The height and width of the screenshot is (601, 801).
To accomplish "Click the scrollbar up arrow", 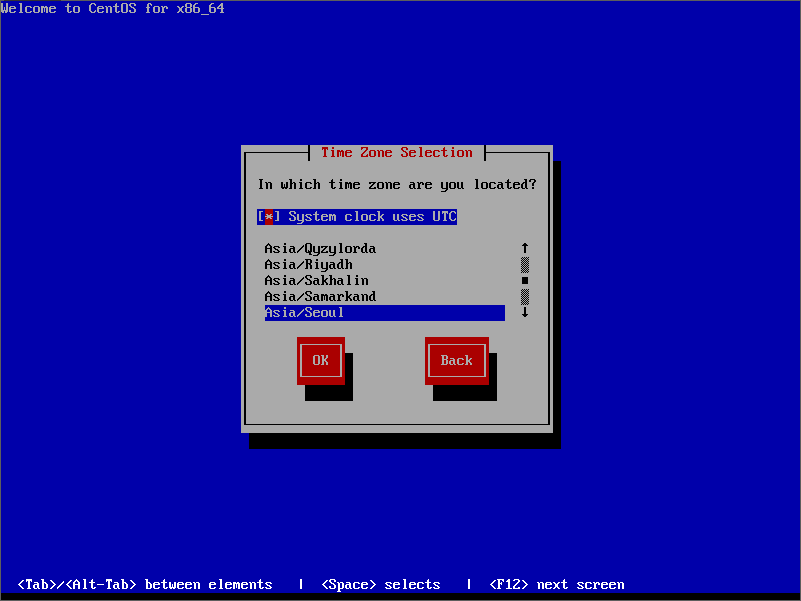I will pos(525,248).
